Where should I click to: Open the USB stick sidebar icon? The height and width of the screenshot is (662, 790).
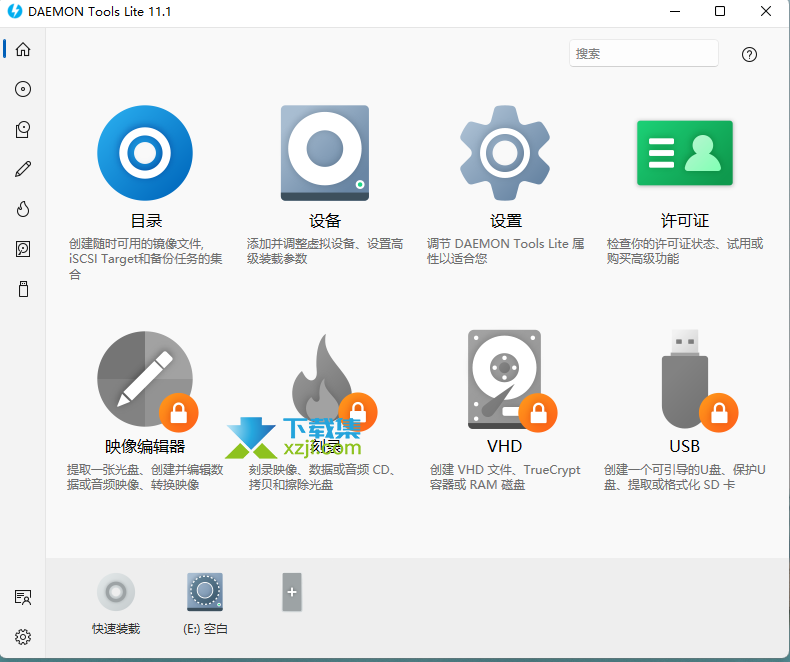point(23,289)
